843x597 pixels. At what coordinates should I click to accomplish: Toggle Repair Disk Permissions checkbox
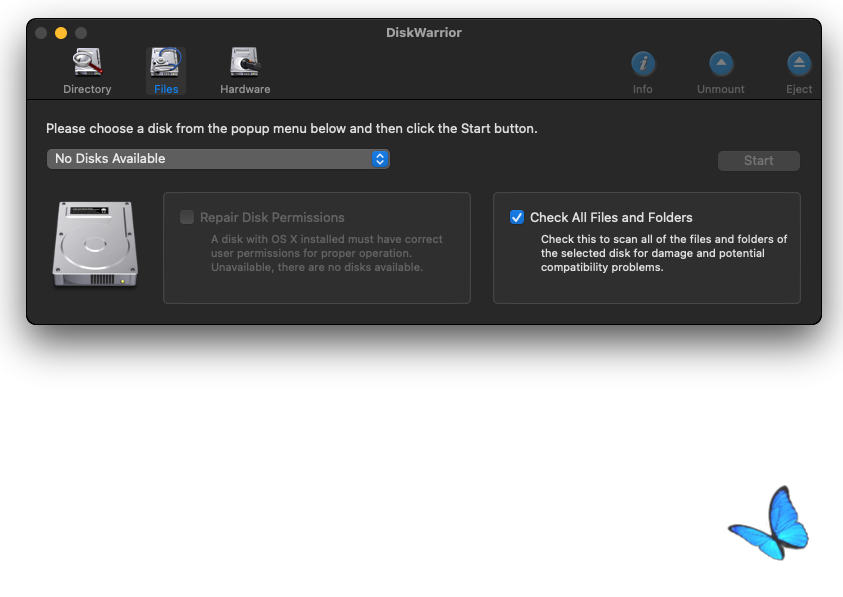click(187, 217)
